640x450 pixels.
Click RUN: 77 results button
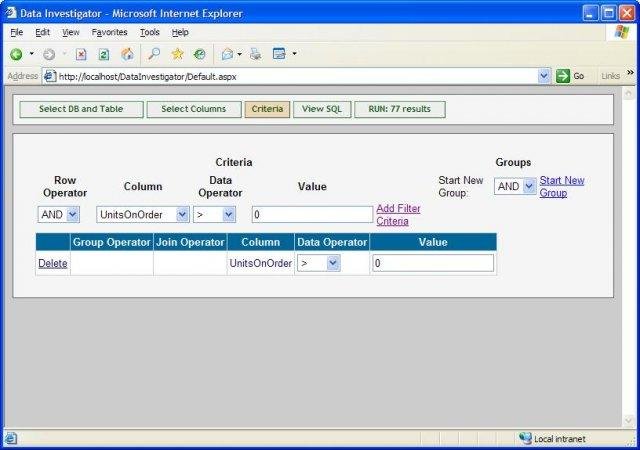pyautogui.click(x=400, y=109)
